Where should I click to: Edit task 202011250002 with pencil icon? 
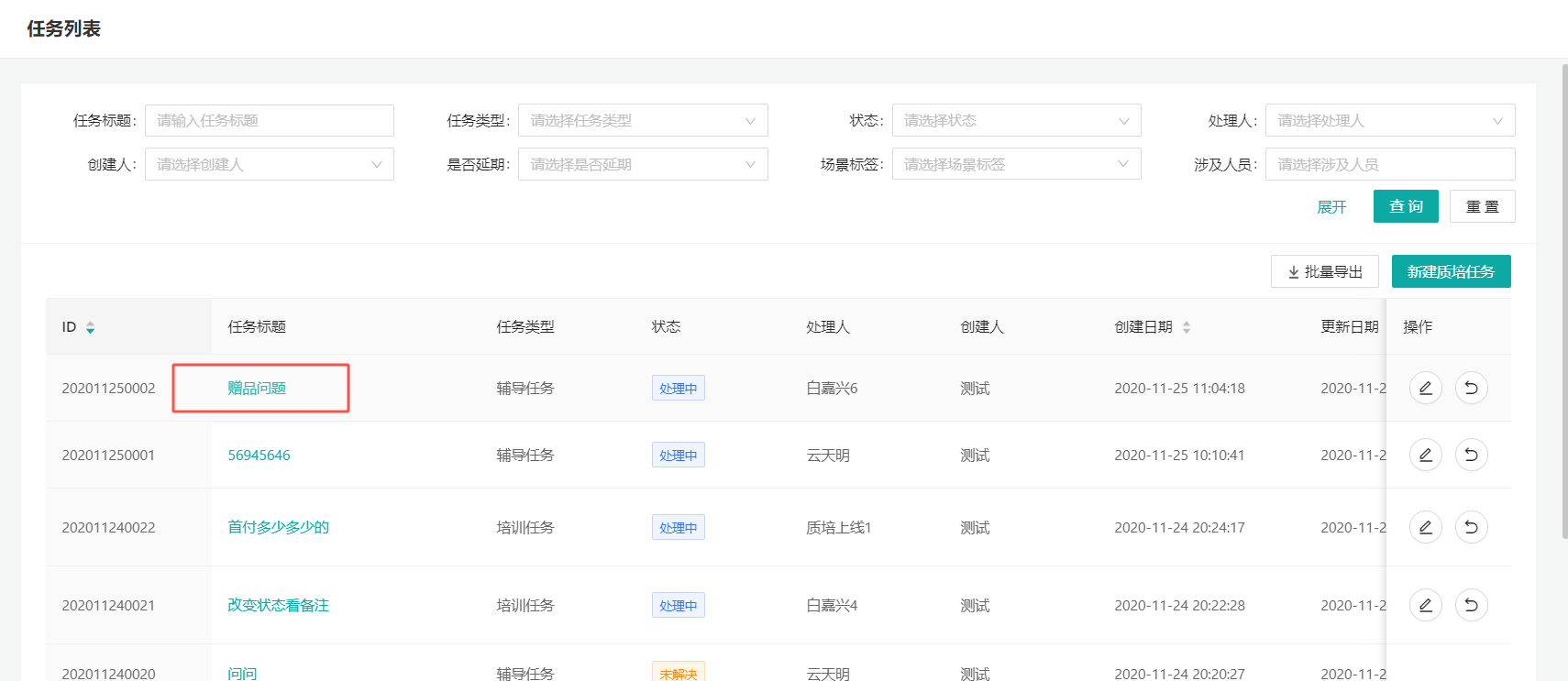pos(1426,388)
